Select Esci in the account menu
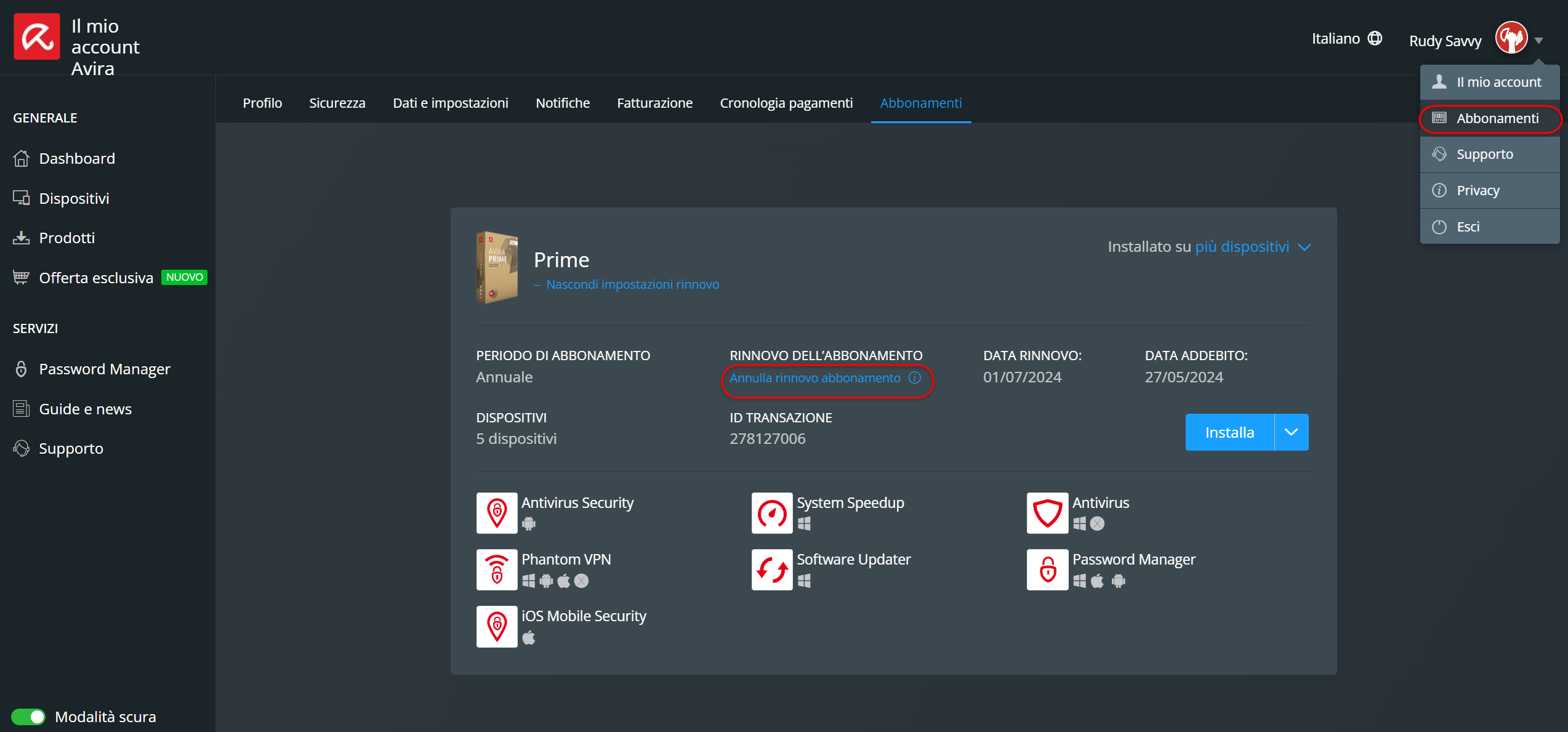Viewport: 1568px width, 732px height. (1468, 227)
